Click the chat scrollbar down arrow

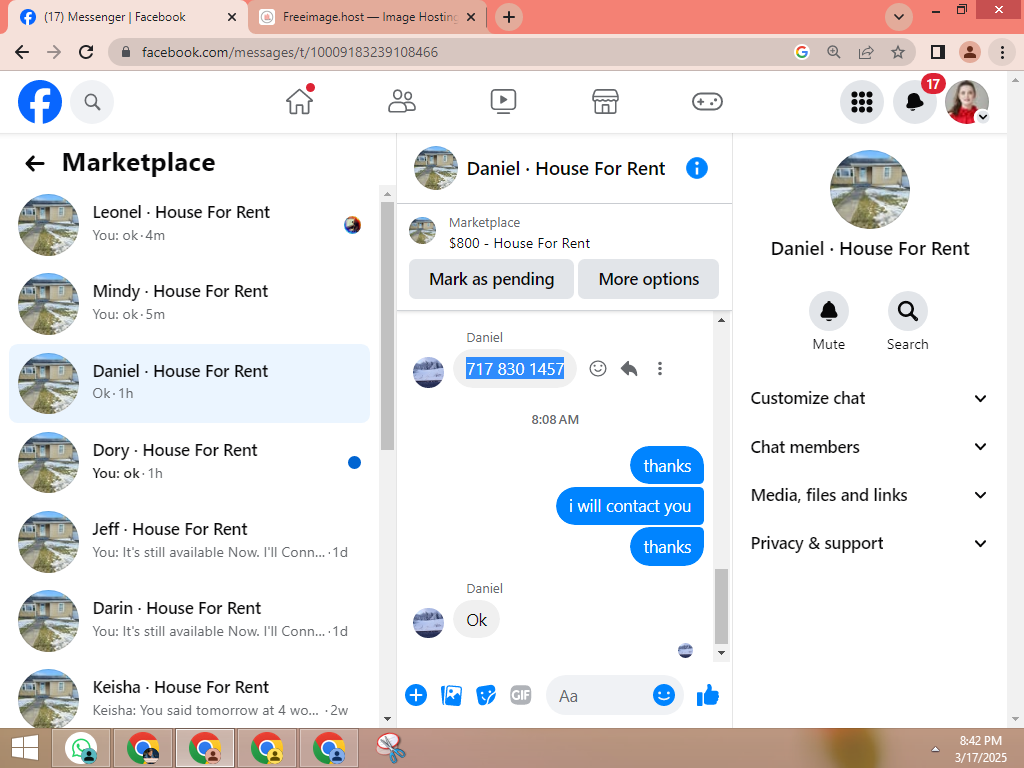721,653
